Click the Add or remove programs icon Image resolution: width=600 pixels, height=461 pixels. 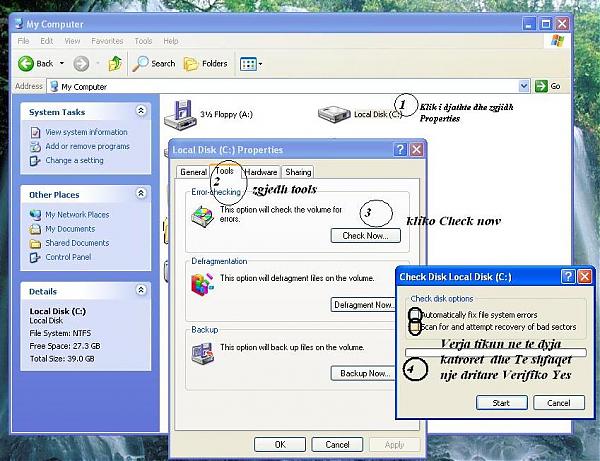coord(35,147)
